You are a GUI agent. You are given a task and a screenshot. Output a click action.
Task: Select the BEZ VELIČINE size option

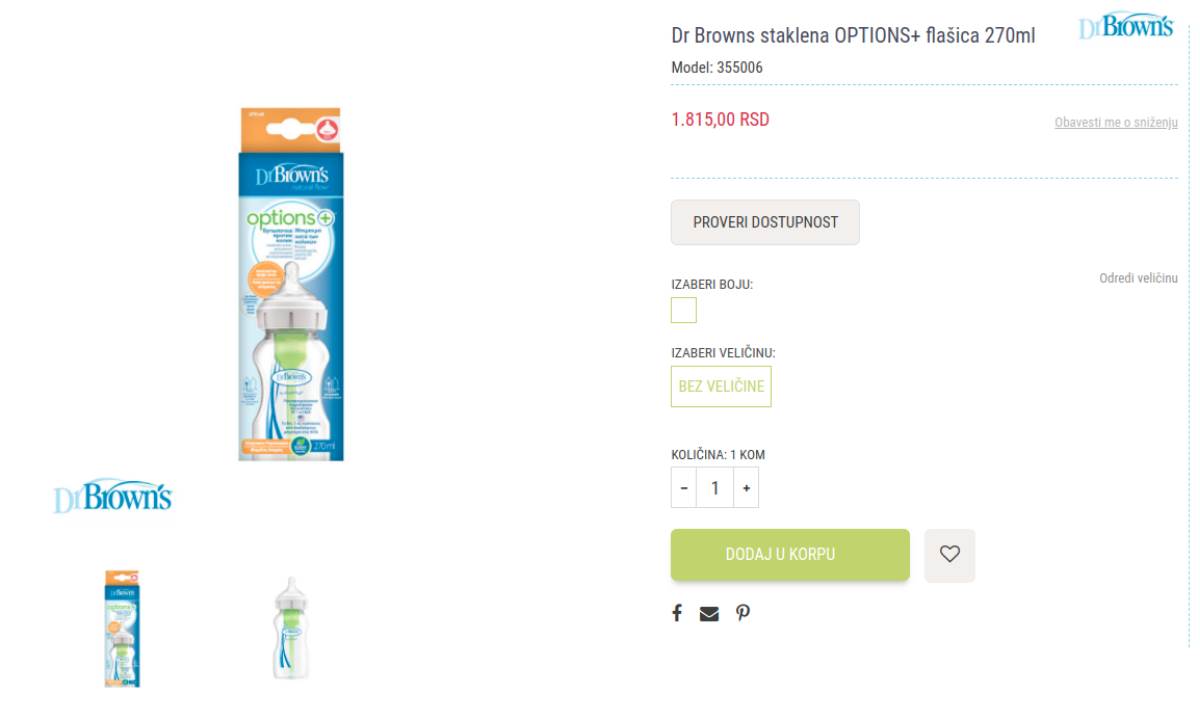tap(721, 386)
